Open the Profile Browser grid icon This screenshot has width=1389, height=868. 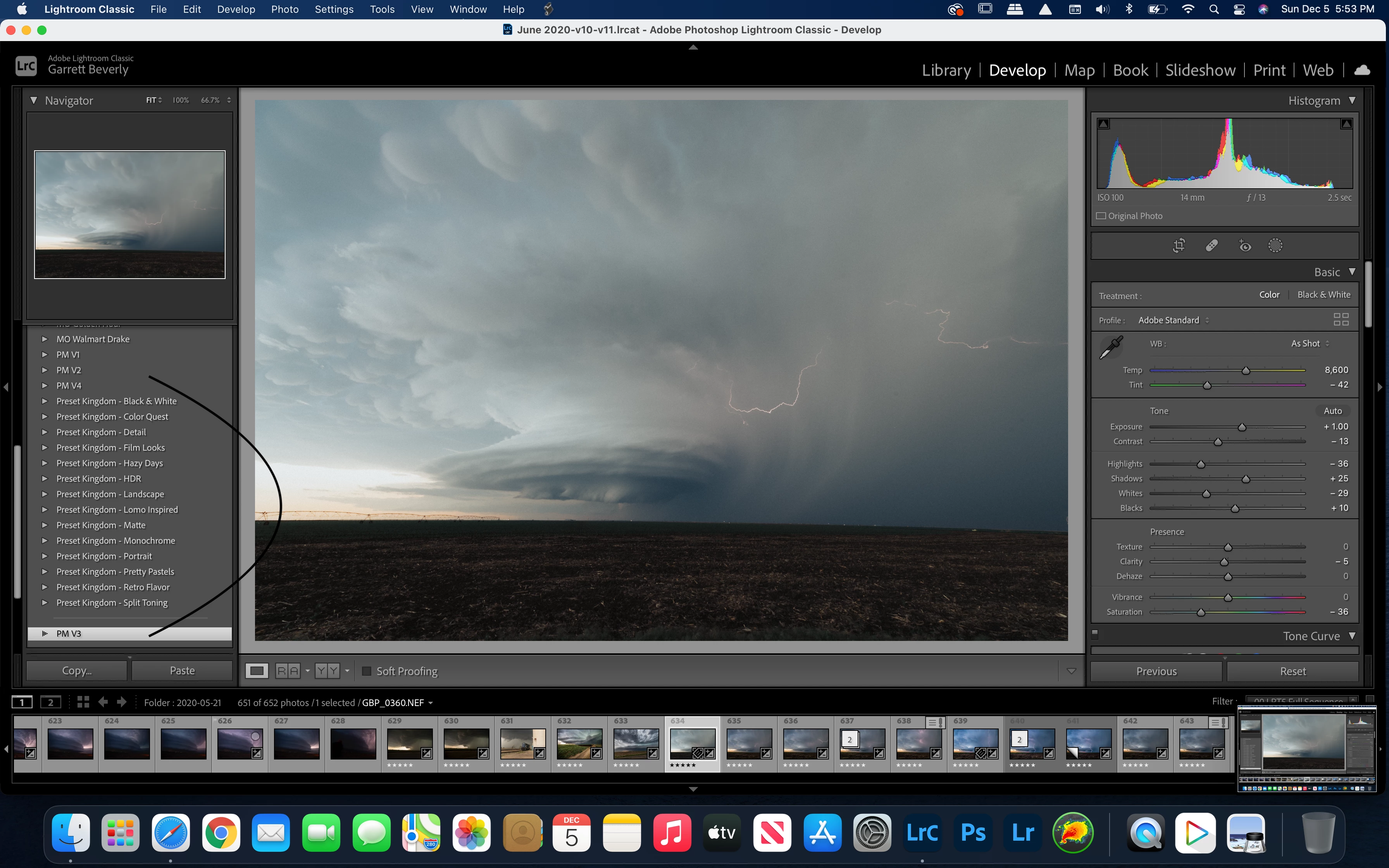click(1341, 320)
